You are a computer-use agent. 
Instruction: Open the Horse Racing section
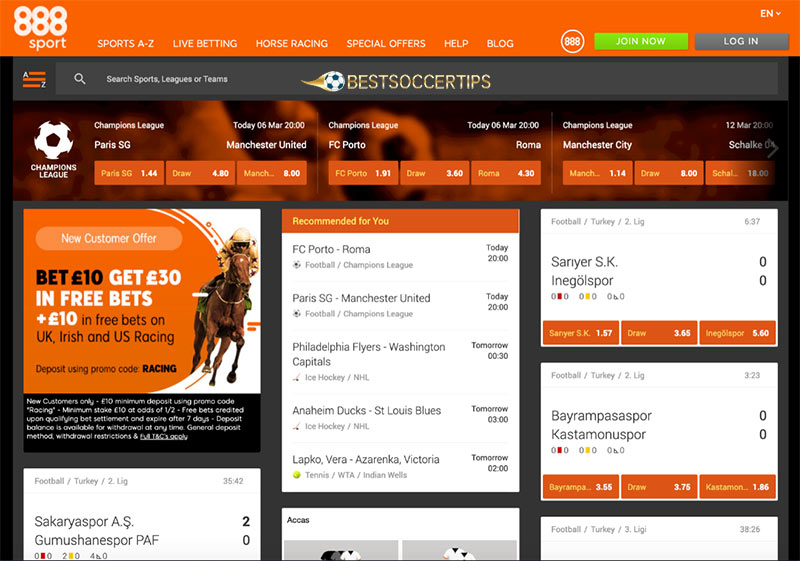click(x=292, y=44)
